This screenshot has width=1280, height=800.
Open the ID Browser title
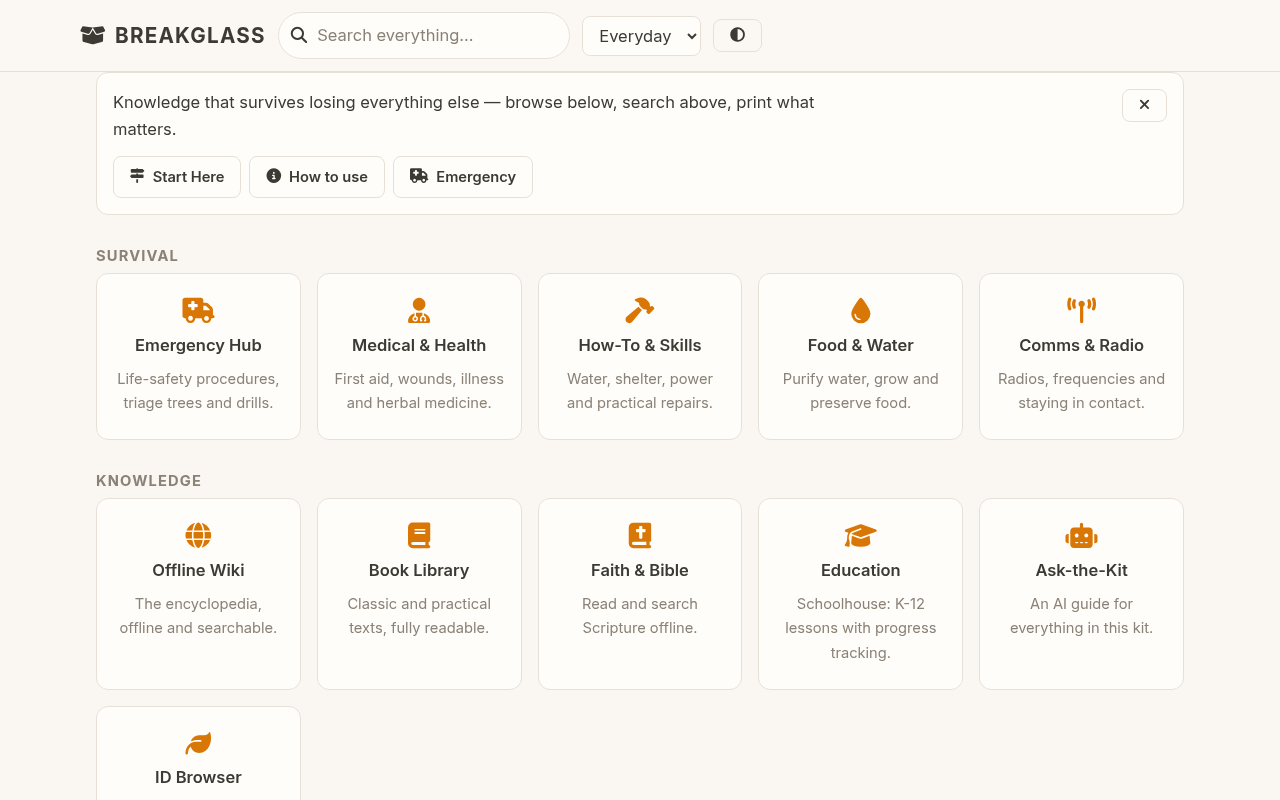pyautogui.click(x=198, y=777)
